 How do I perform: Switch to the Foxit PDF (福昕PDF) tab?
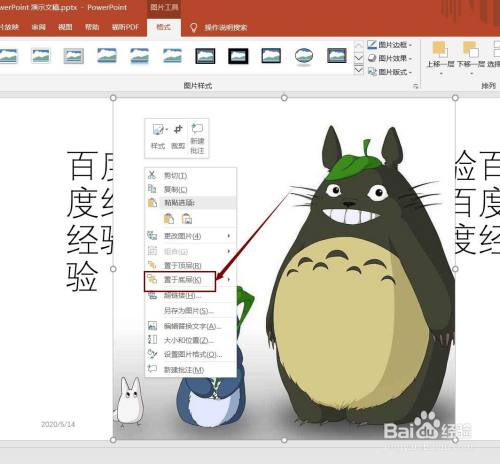(125, 27)
